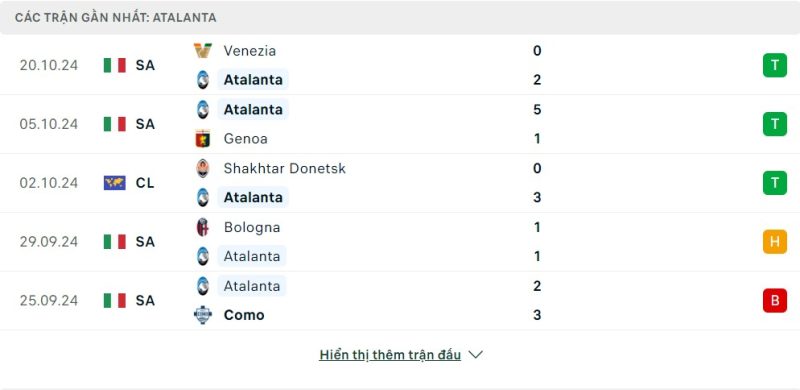
Task: Click the CL competition label
Action: pos(145,183)
